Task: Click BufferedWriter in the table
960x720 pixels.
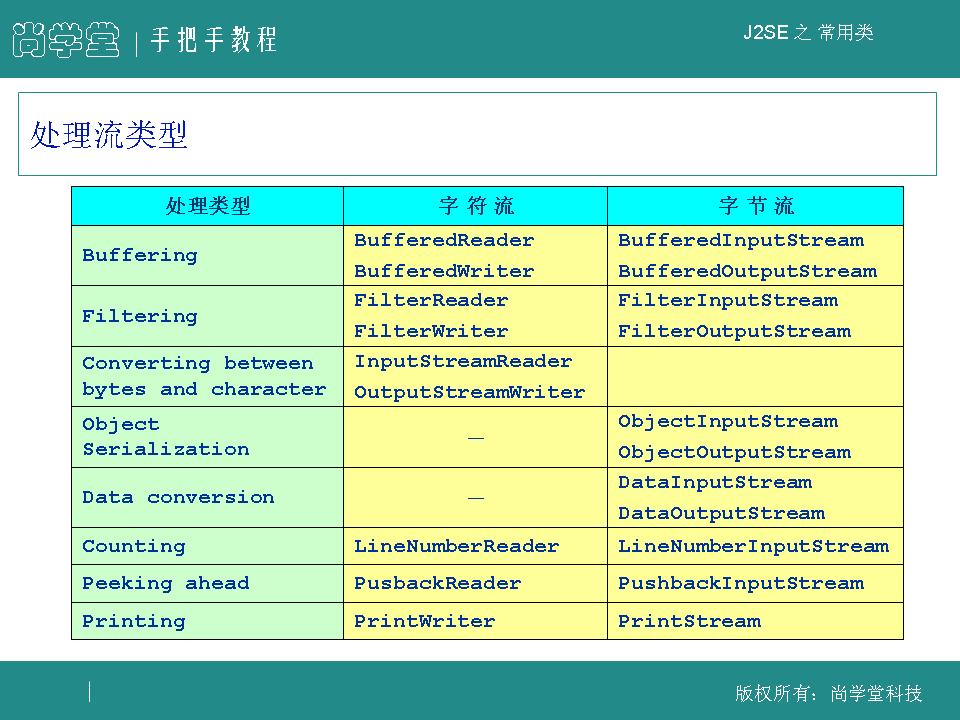Action: click(x=444, y=271)
